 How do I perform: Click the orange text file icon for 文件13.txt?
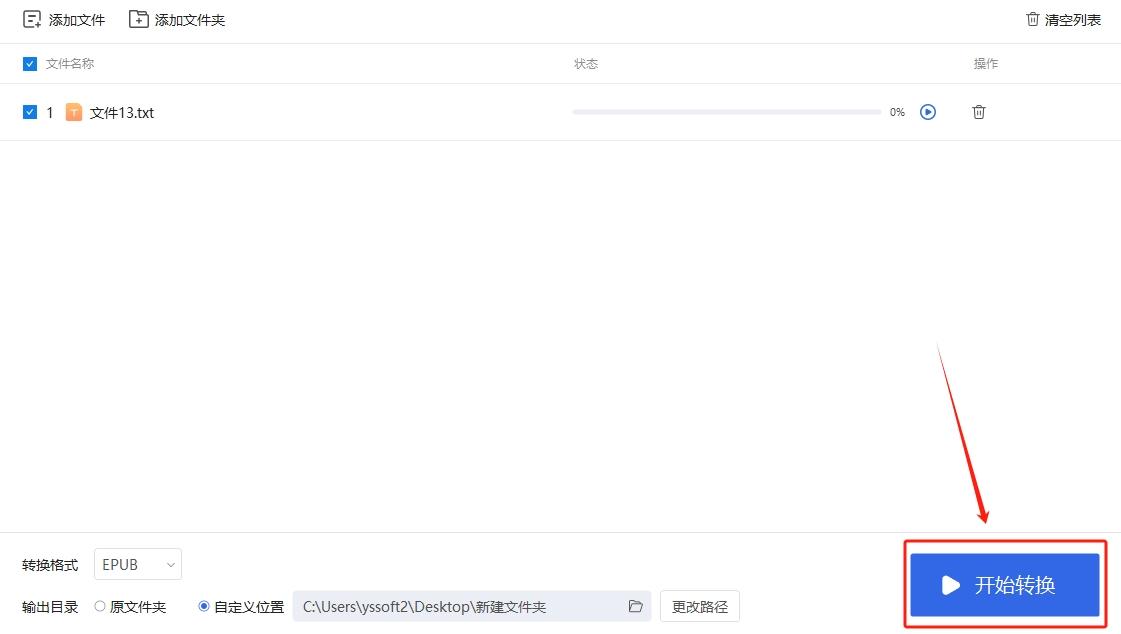click(74, 112)
